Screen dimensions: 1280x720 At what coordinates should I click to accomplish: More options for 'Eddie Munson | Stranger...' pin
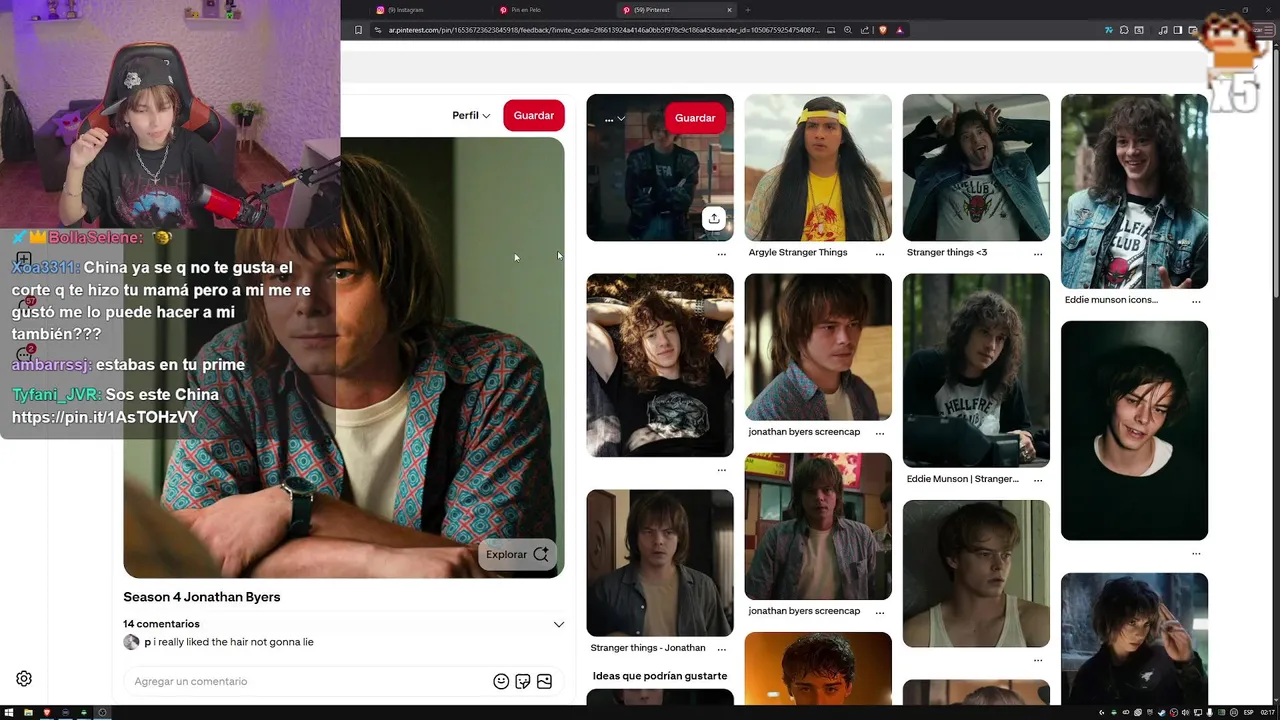pyautogui.click(x=1038, y=480)
